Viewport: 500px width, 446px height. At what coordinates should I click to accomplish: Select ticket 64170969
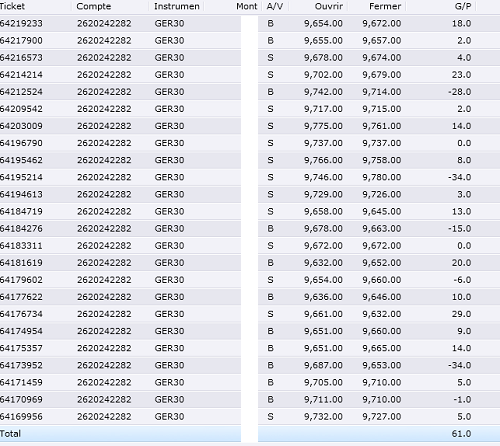(x=21, y=400)
